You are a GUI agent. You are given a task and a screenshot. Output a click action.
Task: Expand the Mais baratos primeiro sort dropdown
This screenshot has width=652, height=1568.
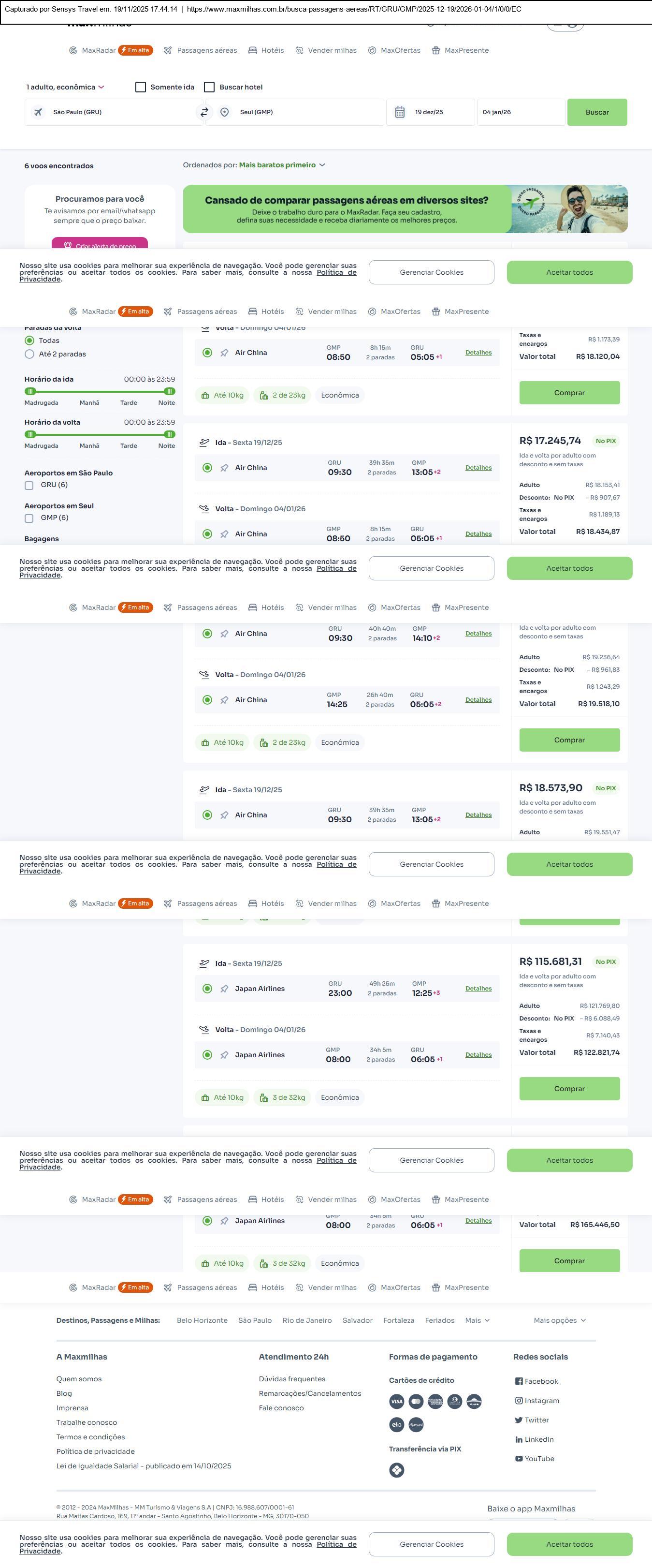(282, 165)
